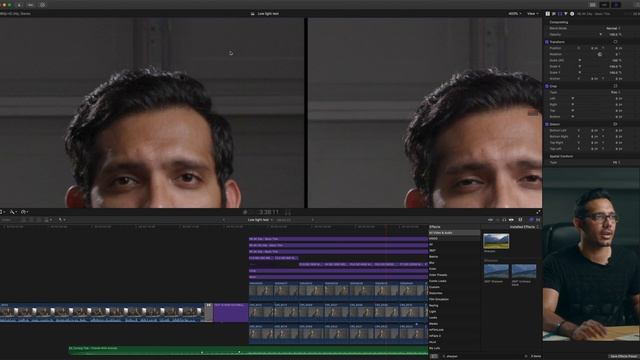The width and height of the screenshot is (640, 360).
Task: Open the Blend Mode Normal dropdown
Action: point(613,28)
